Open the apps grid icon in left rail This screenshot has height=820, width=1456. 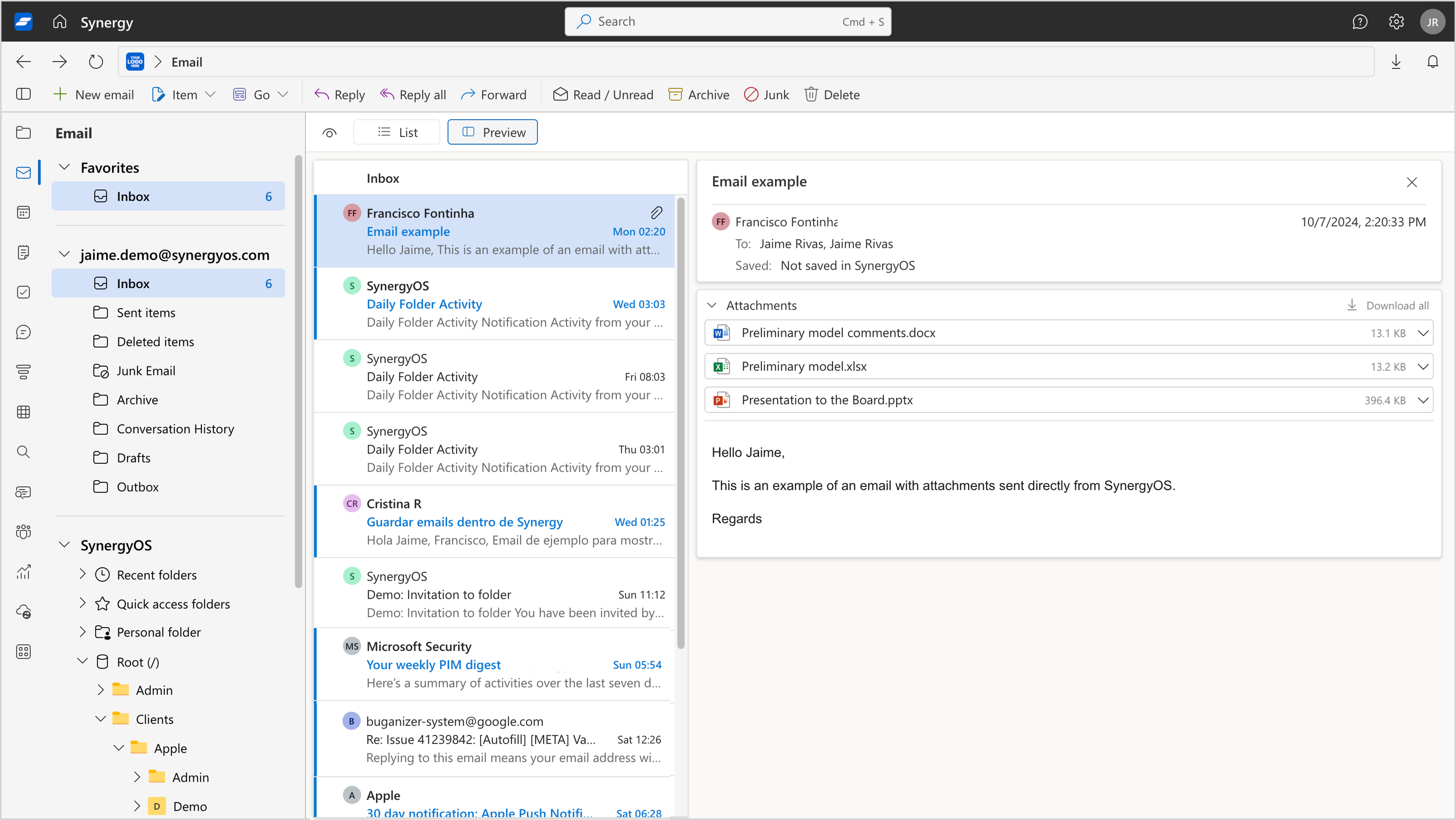23,652
